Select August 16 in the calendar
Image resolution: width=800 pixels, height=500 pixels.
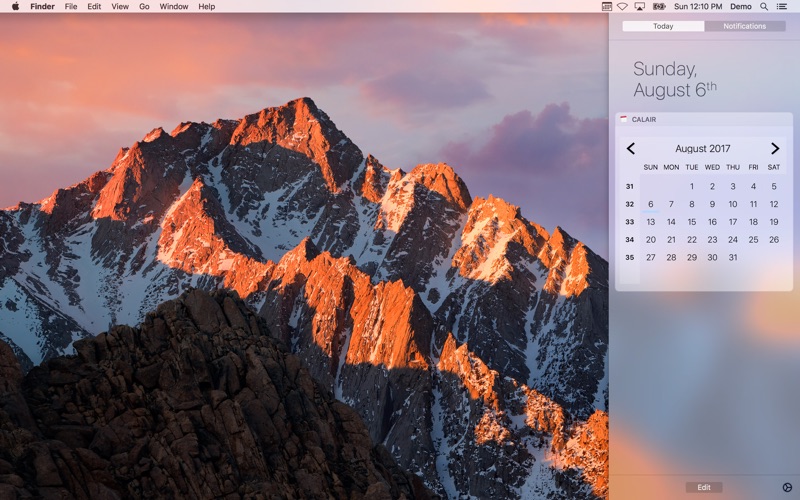click(x=712, y=222)
